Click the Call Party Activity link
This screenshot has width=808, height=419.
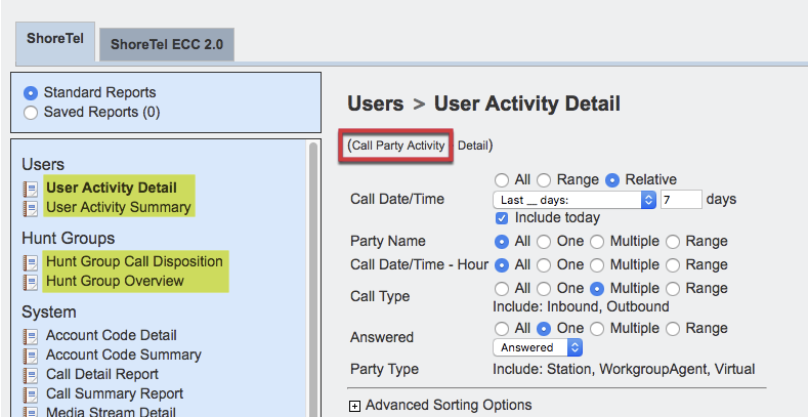pos(399,146)
